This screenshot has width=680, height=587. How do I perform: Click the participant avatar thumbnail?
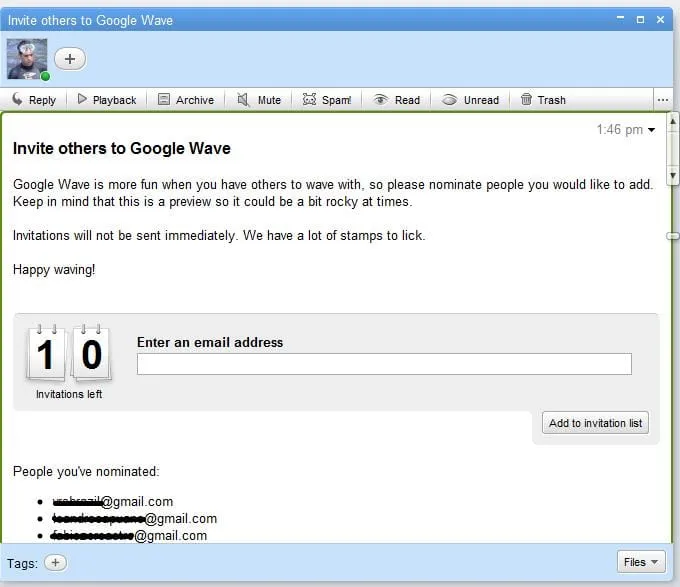27,59
